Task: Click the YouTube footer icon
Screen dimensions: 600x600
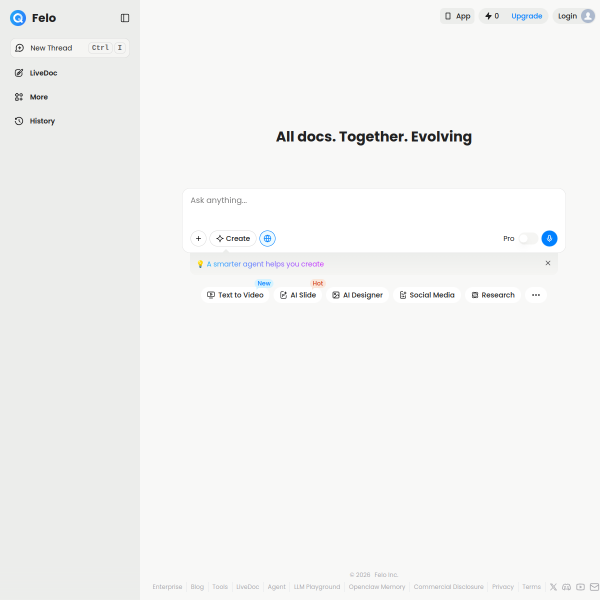Action: click(580, 587)
